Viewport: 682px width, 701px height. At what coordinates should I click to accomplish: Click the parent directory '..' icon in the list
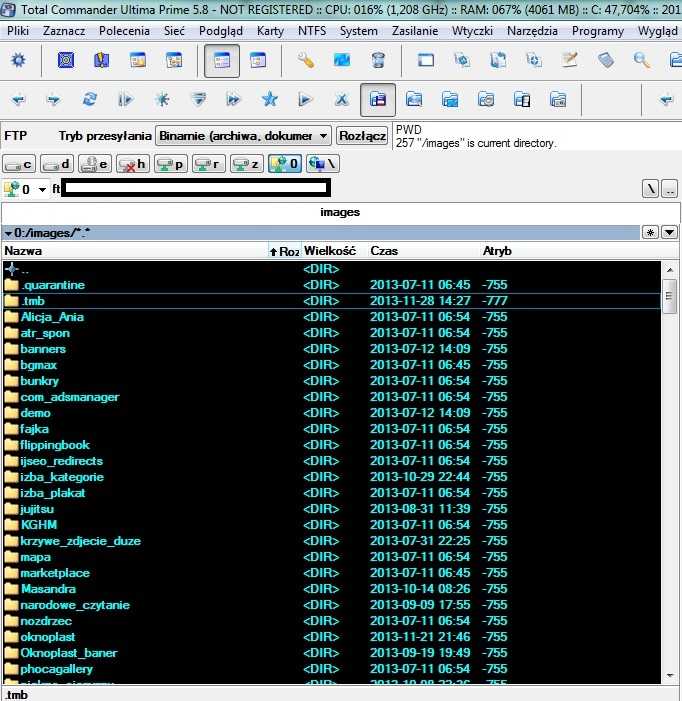point(12,269)
